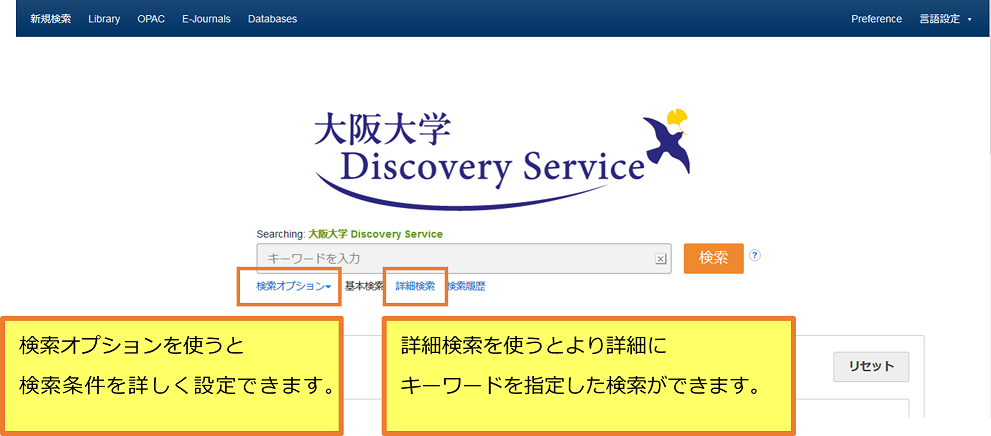Image resolution: width=991 pixels, height=436 pixels.
Task: Click the orange 検索 button
Action: pos(714,258)
